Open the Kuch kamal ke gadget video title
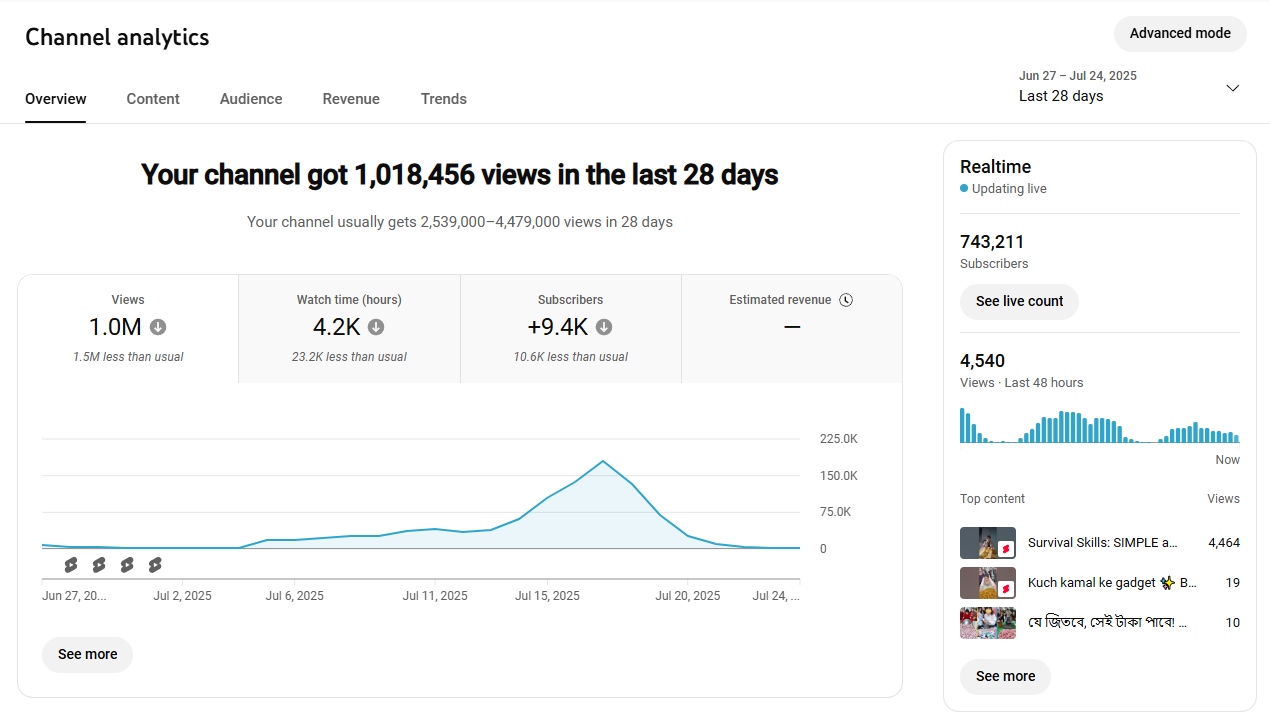This screenshot has width=1270, height=719. click(1112, 582)
